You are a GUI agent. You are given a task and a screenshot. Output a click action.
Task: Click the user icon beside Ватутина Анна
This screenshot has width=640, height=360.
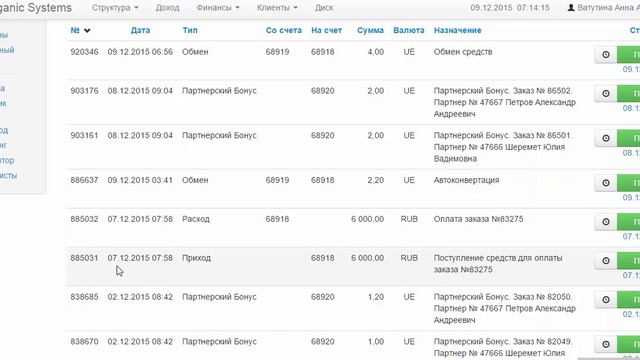571,7
